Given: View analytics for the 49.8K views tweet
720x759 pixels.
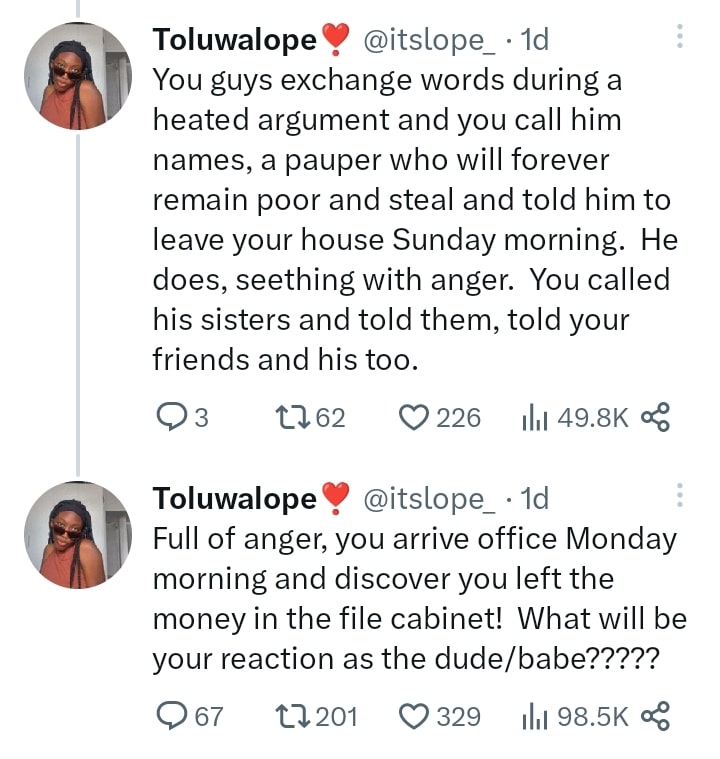Looking at the screenshot, I should [x=530, y=417].
